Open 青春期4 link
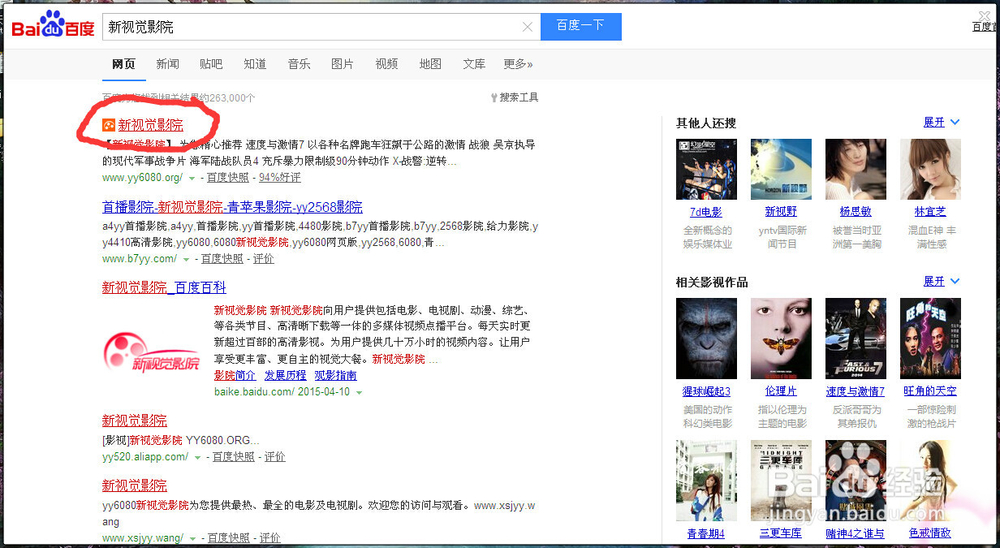 706,533
